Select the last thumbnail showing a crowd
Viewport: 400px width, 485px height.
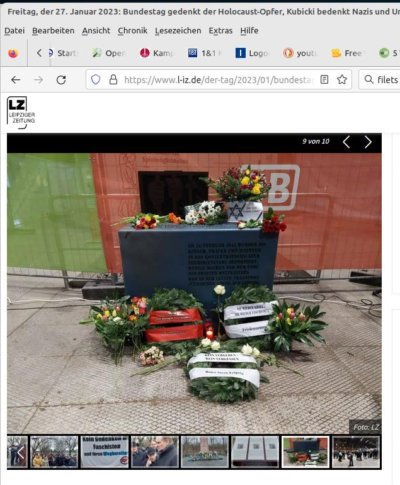(x=356, y=452)
